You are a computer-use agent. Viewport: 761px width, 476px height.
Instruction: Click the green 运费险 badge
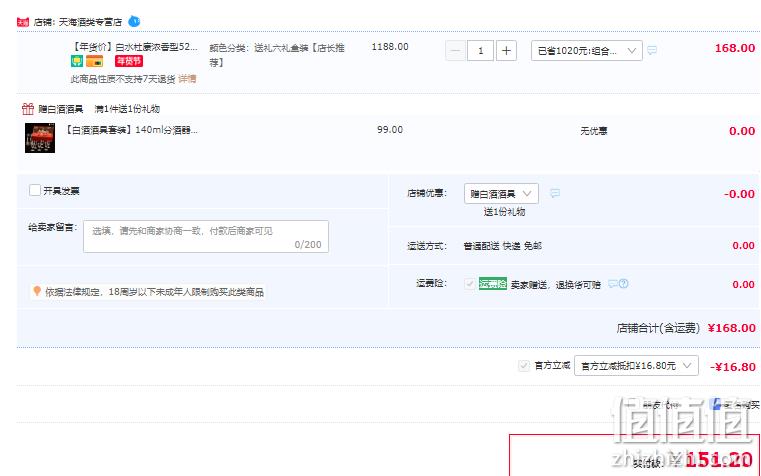493,284
